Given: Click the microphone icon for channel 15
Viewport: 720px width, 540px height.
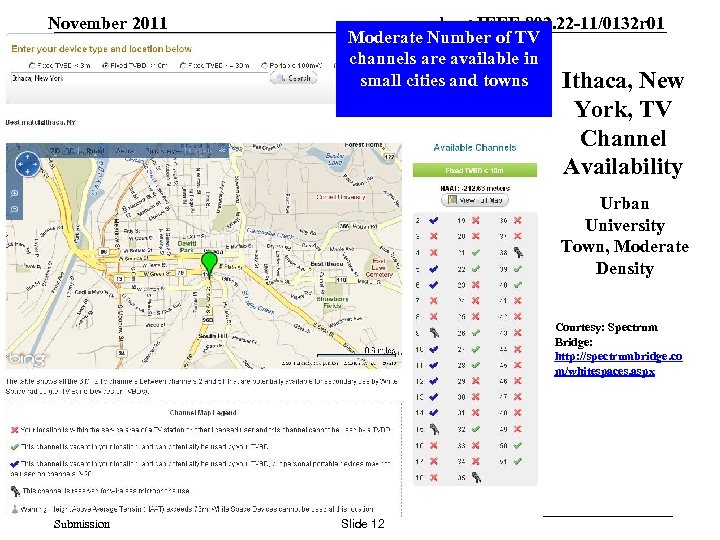Looking at the screenshot, I should (434, 429).
